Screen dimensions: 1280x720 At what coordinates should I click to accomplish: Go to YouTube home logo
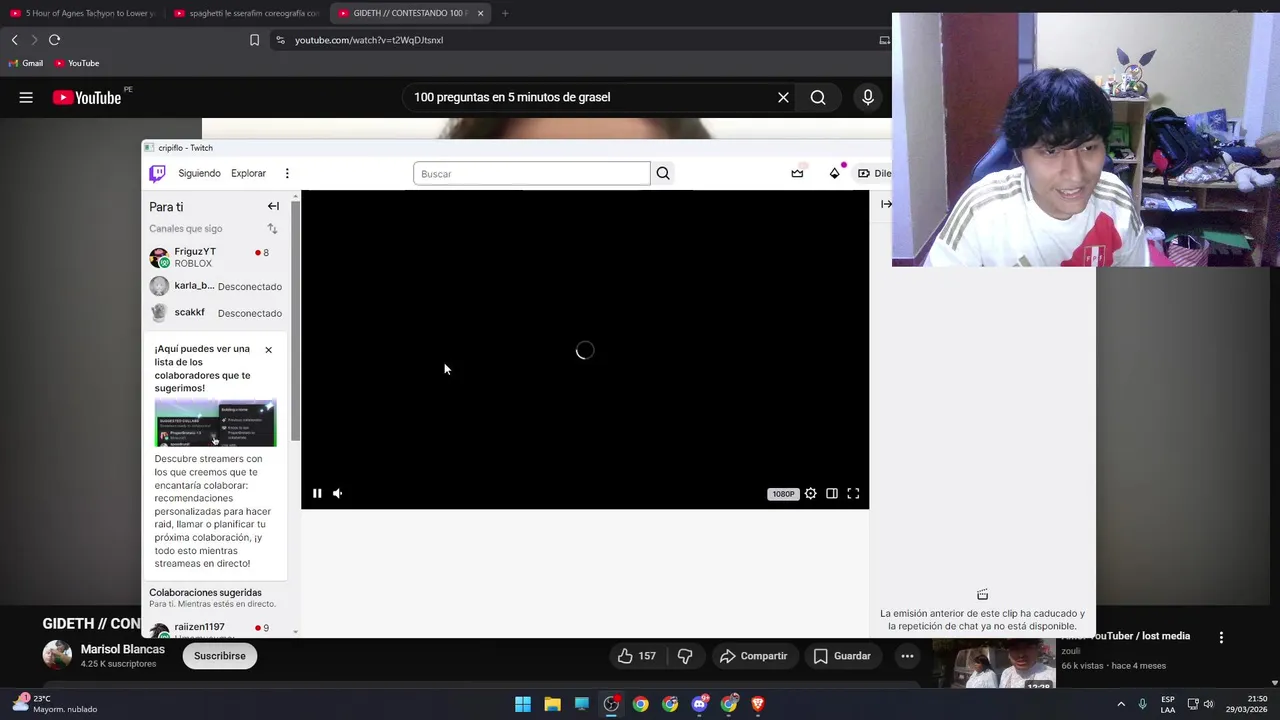point(87,97)
